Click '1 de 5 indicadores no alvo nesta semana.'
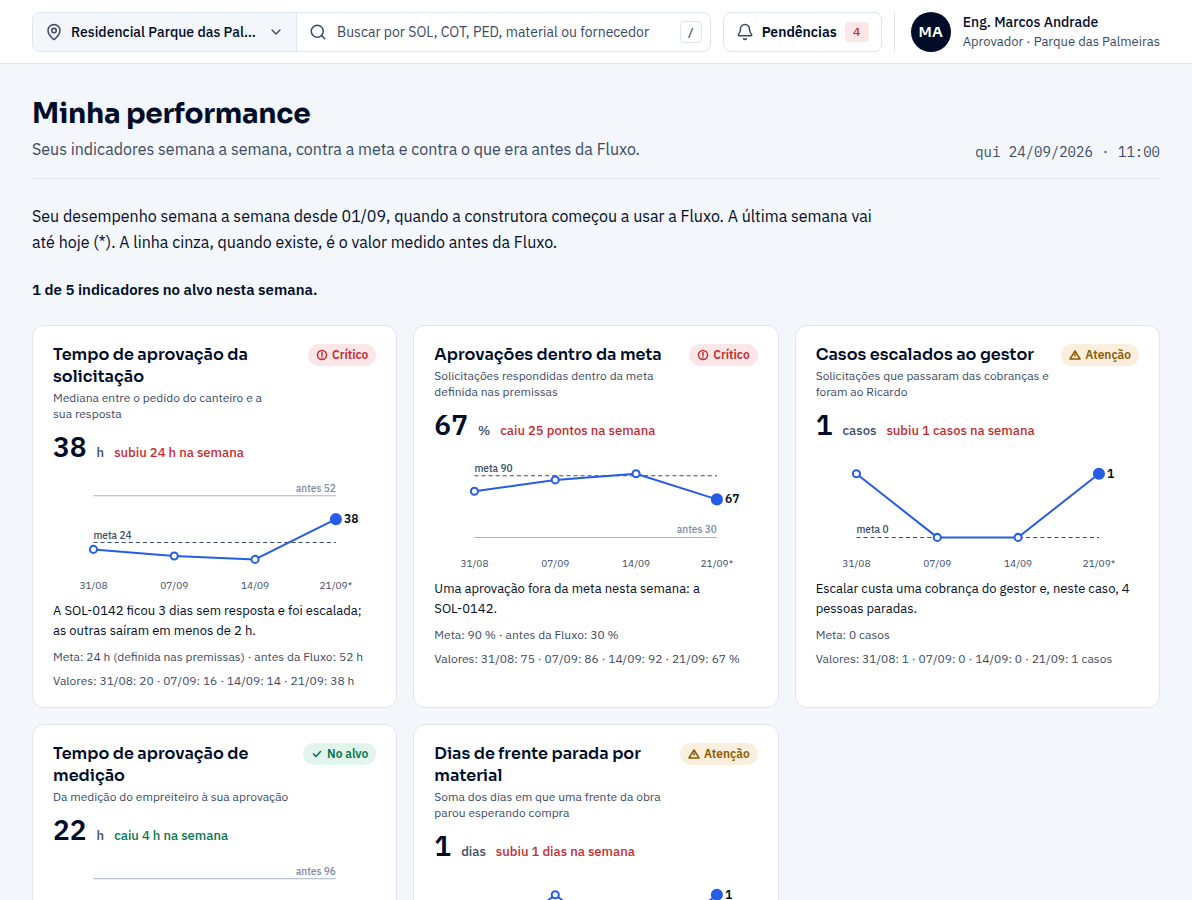This screenshot has width=1192, height=900. click(x=174, y=290)
